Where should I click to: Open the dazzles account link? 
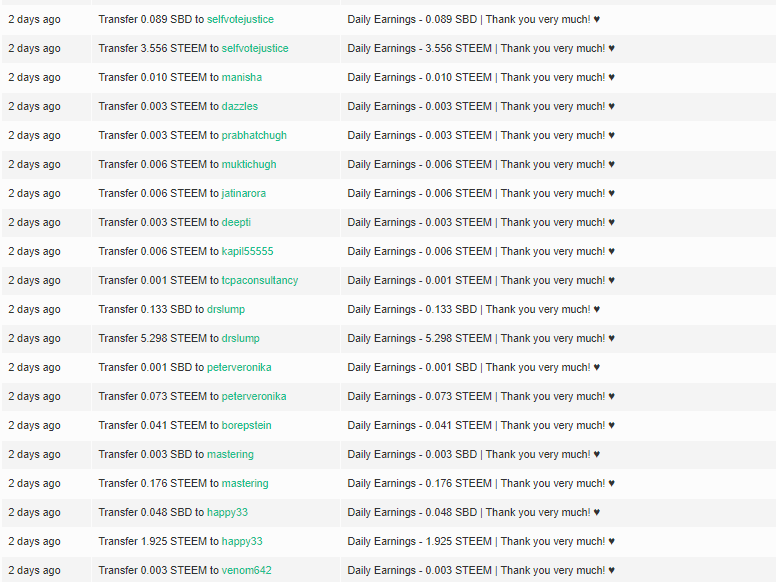(240, 106)
